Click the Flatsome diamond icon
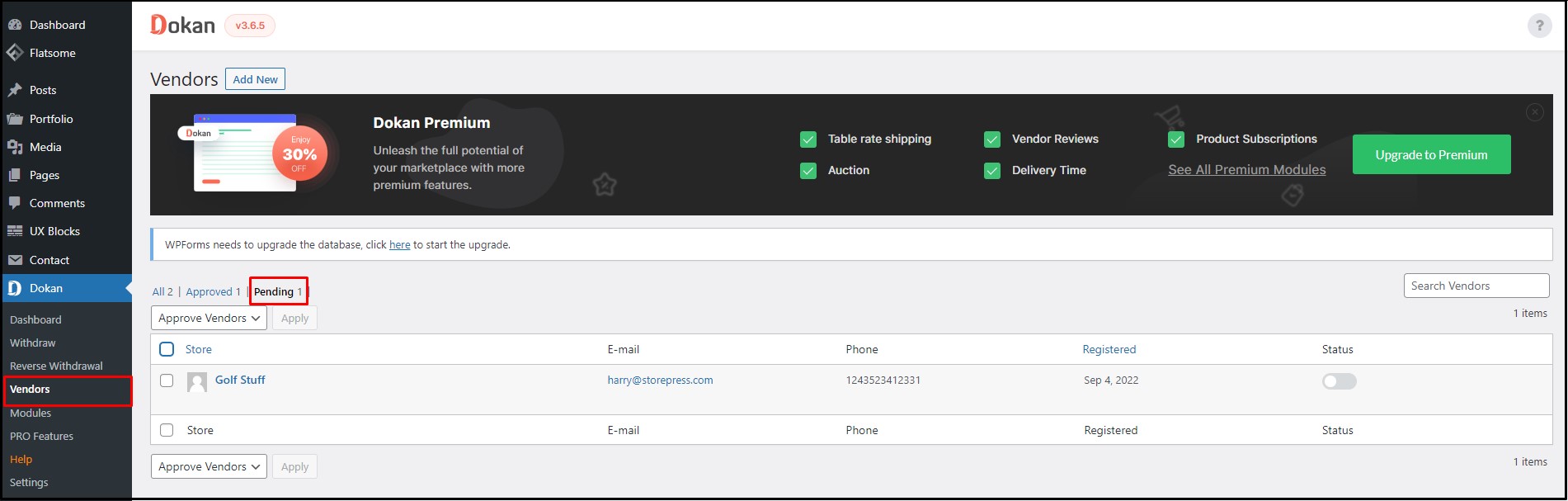This screenshot has width=1568, height=501. point(15,53)
